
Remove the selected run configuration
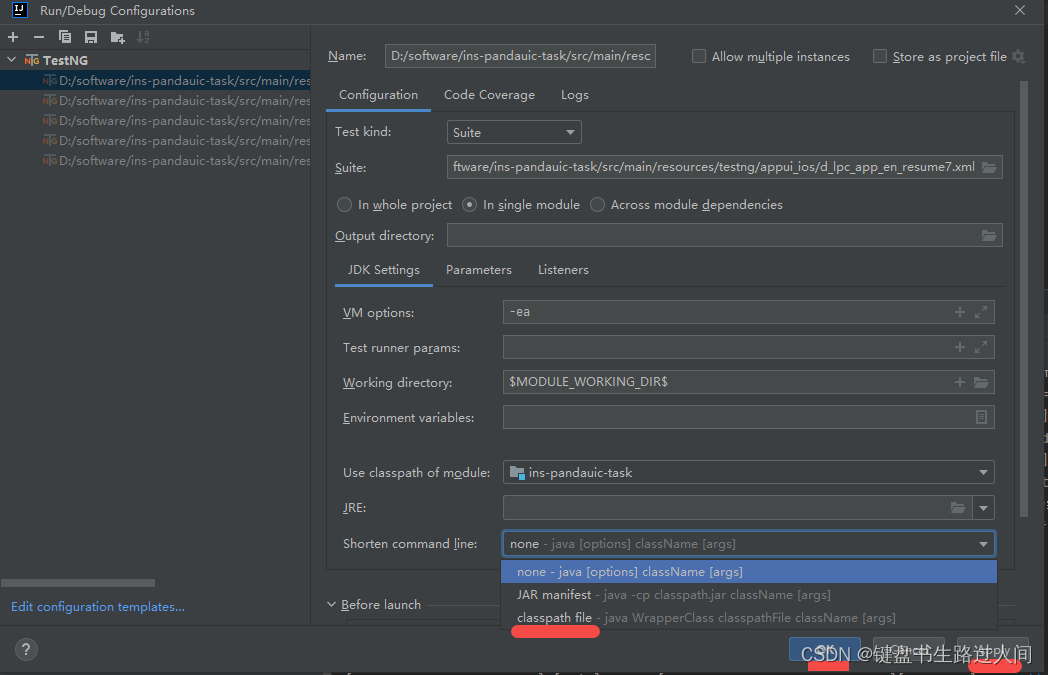tap(38, 37)
